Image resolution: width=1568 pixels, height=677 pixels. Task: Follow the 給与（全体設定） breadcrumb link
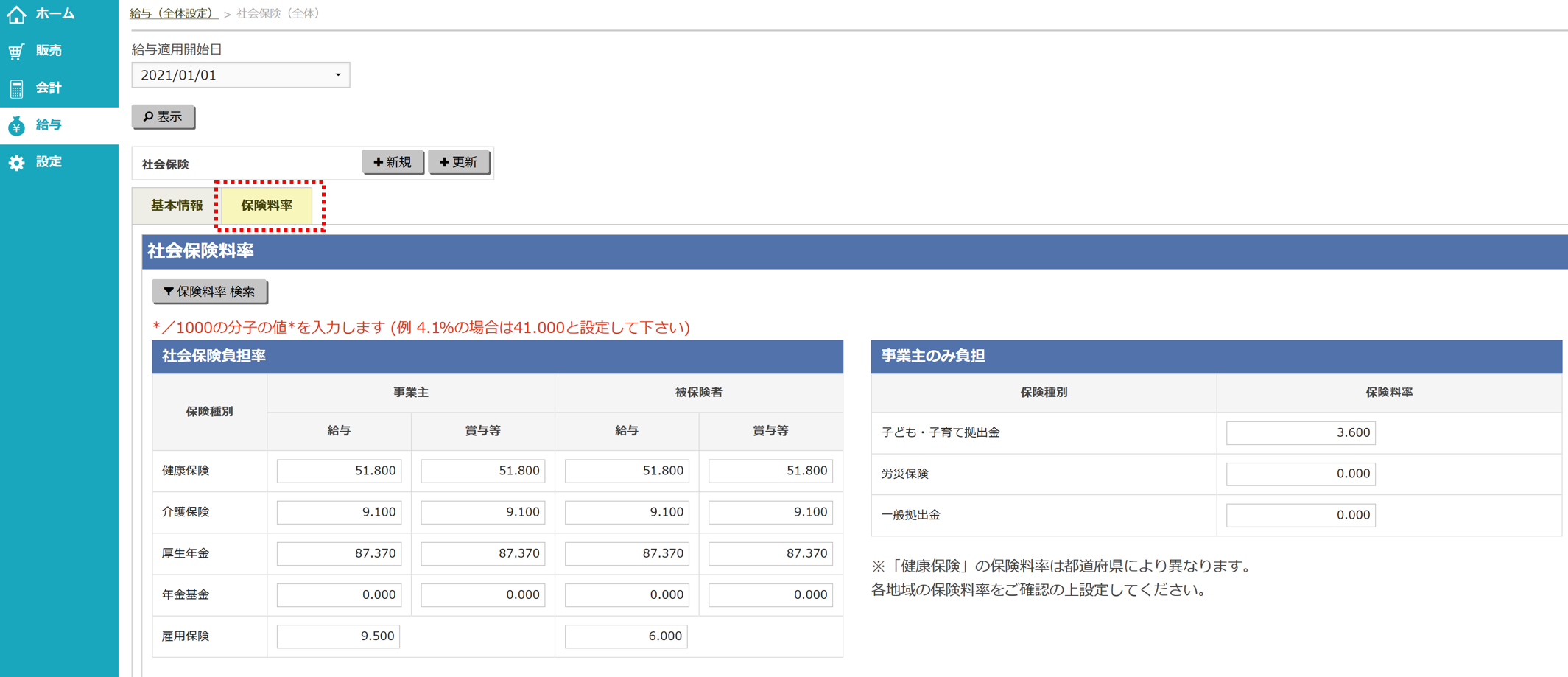click(x=171, y=13)
